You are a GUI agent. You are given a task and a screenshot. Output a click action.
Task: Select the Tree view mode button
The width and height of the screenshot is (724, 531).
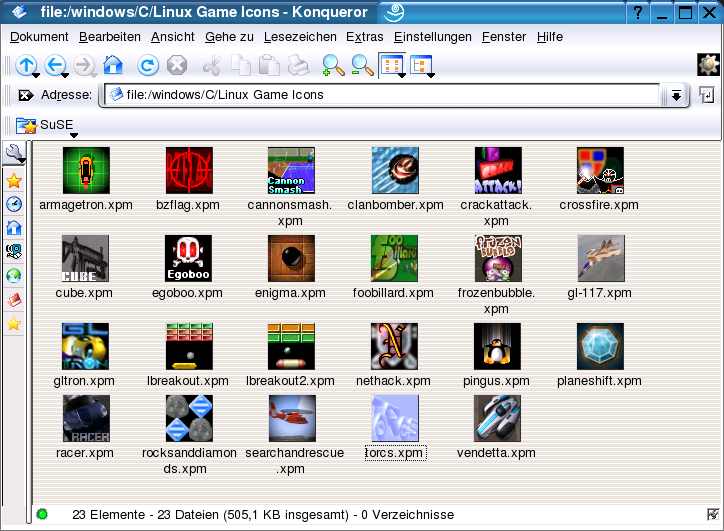coord(420,65)
